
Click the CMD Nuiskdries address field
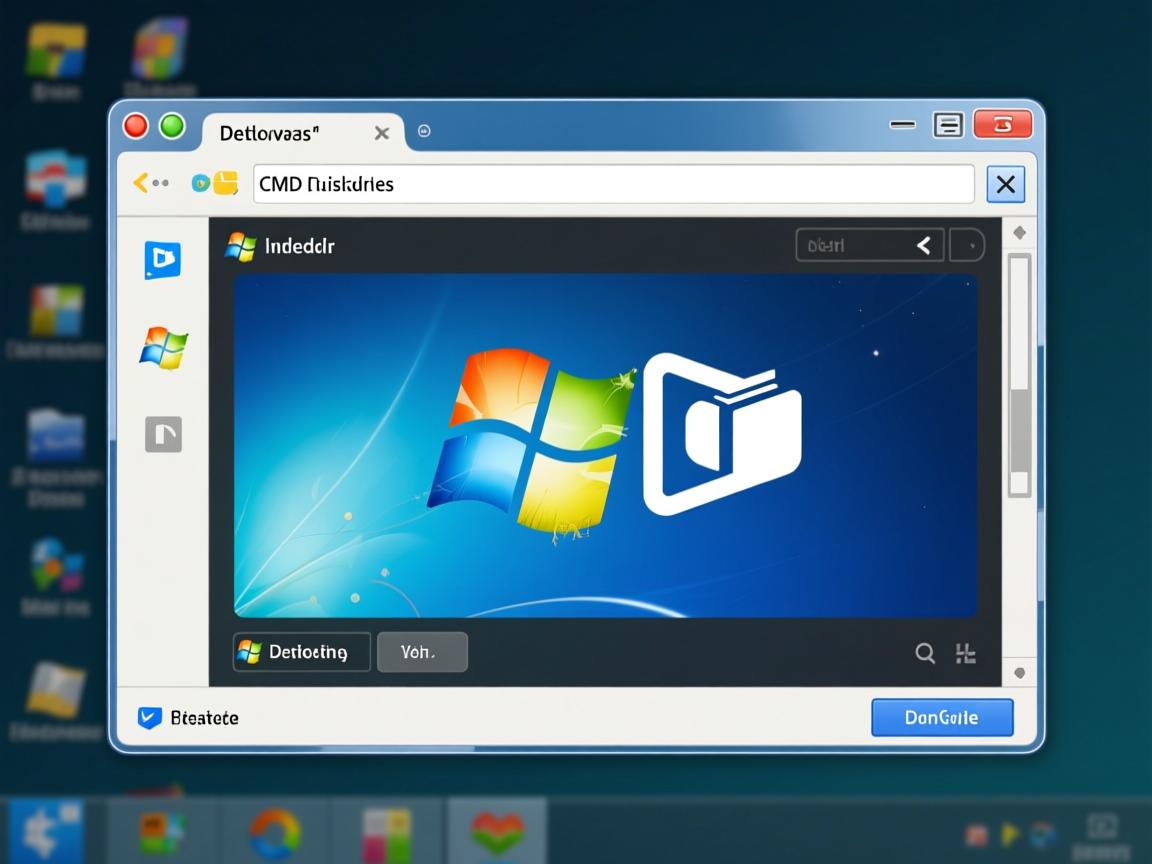coord(612,184)
